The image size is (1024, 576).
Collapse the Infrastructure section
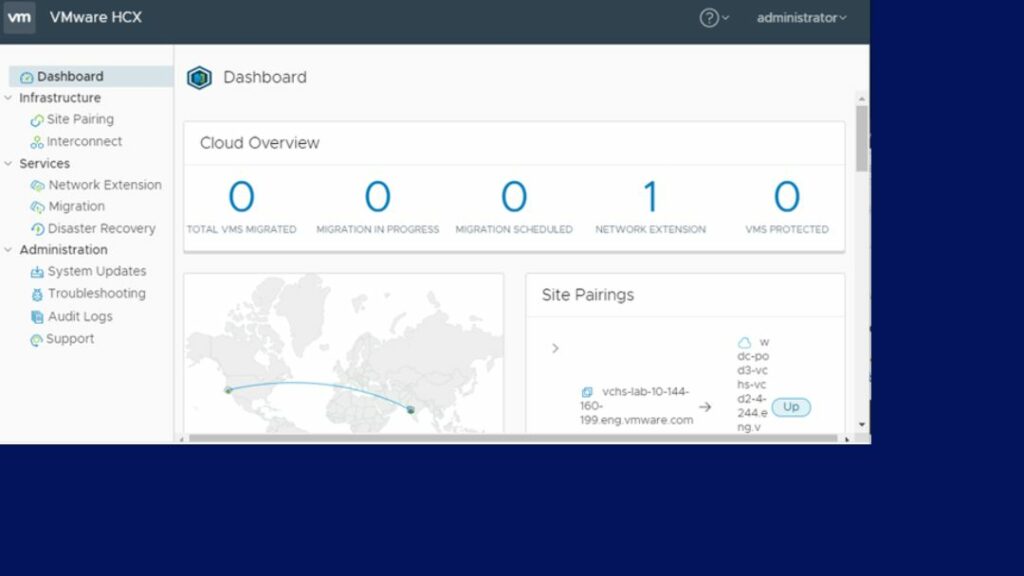tap(8, 98)
